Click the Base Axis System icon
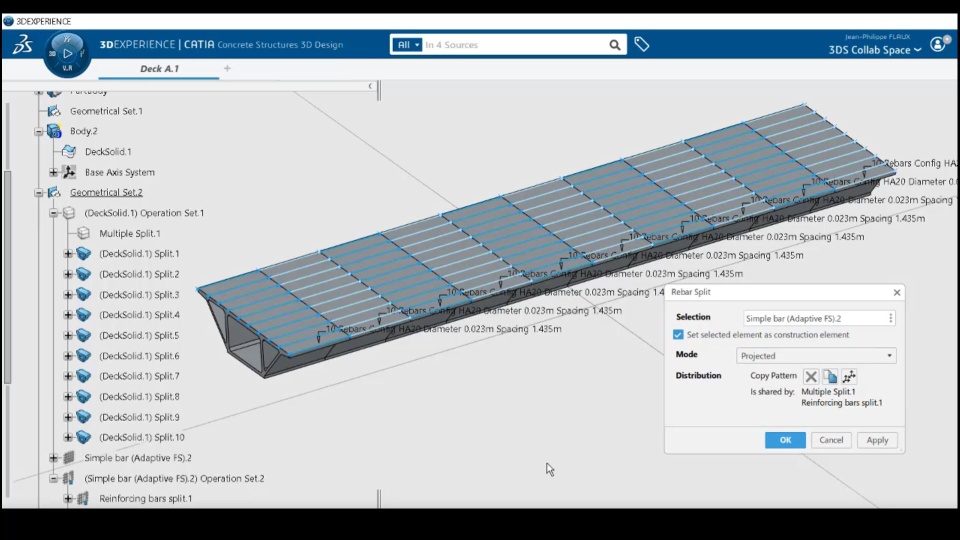 pyautogui.click(x=69, y=172)
